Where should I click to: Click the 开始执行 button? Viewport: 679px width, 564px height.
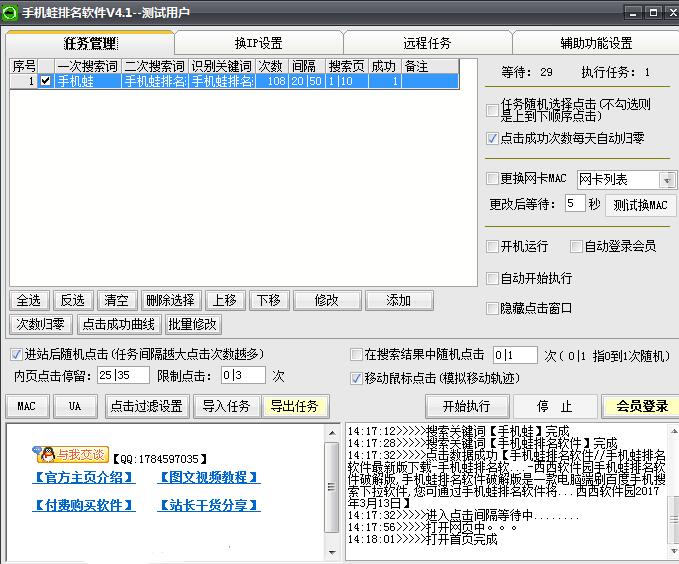(459, 406)
